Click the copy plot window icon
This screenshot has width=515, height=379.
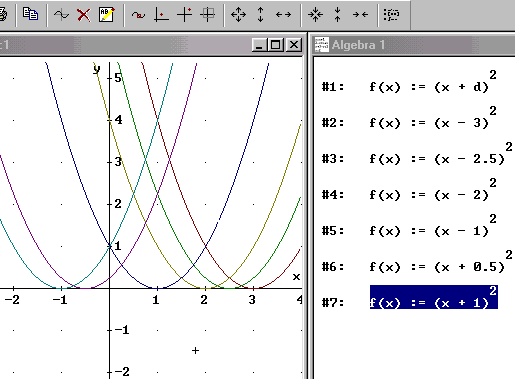(x=30, y=14)
